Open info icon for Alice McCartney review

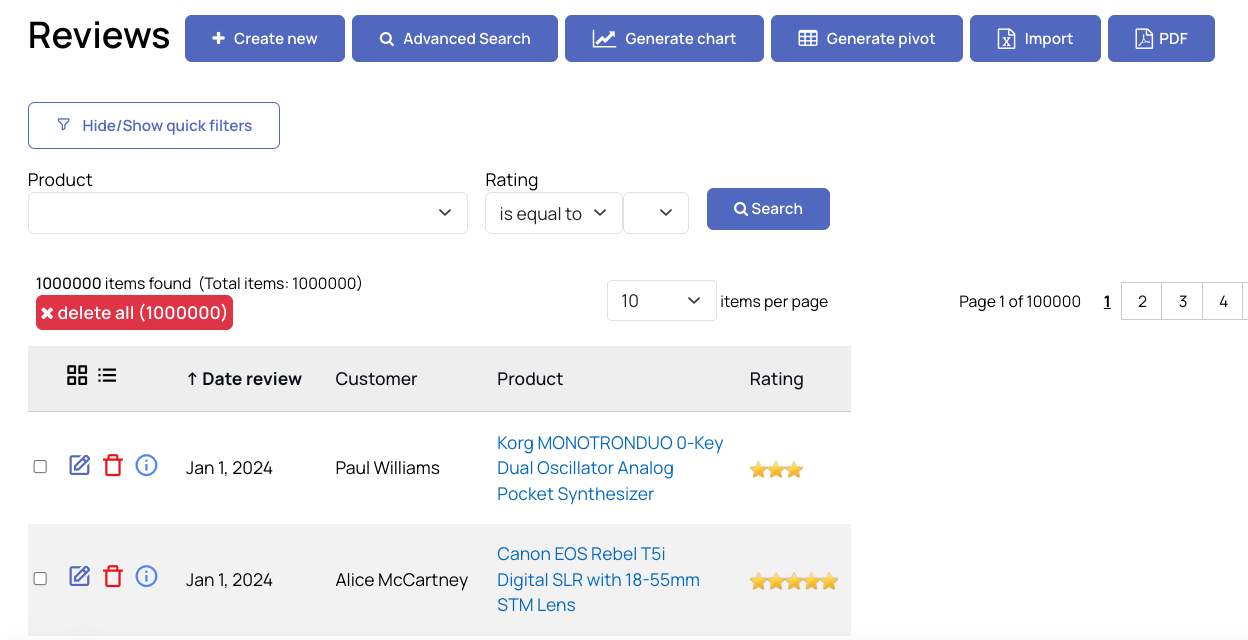146,576
